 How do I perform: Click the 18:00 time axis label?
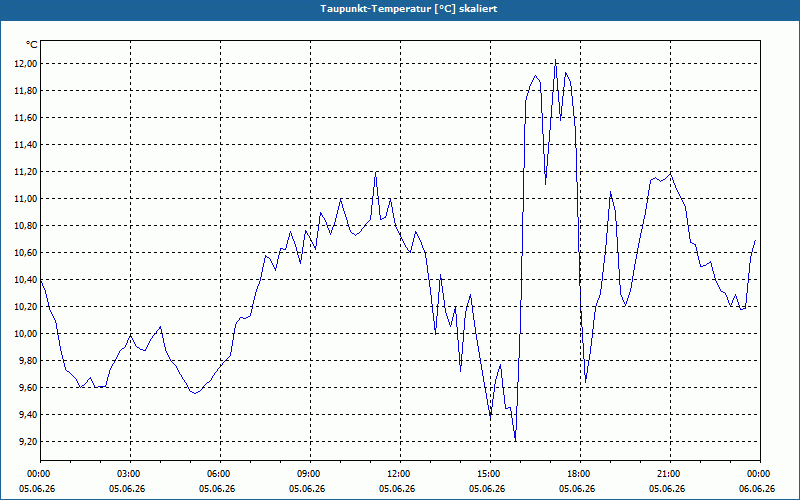pos(581,474)
